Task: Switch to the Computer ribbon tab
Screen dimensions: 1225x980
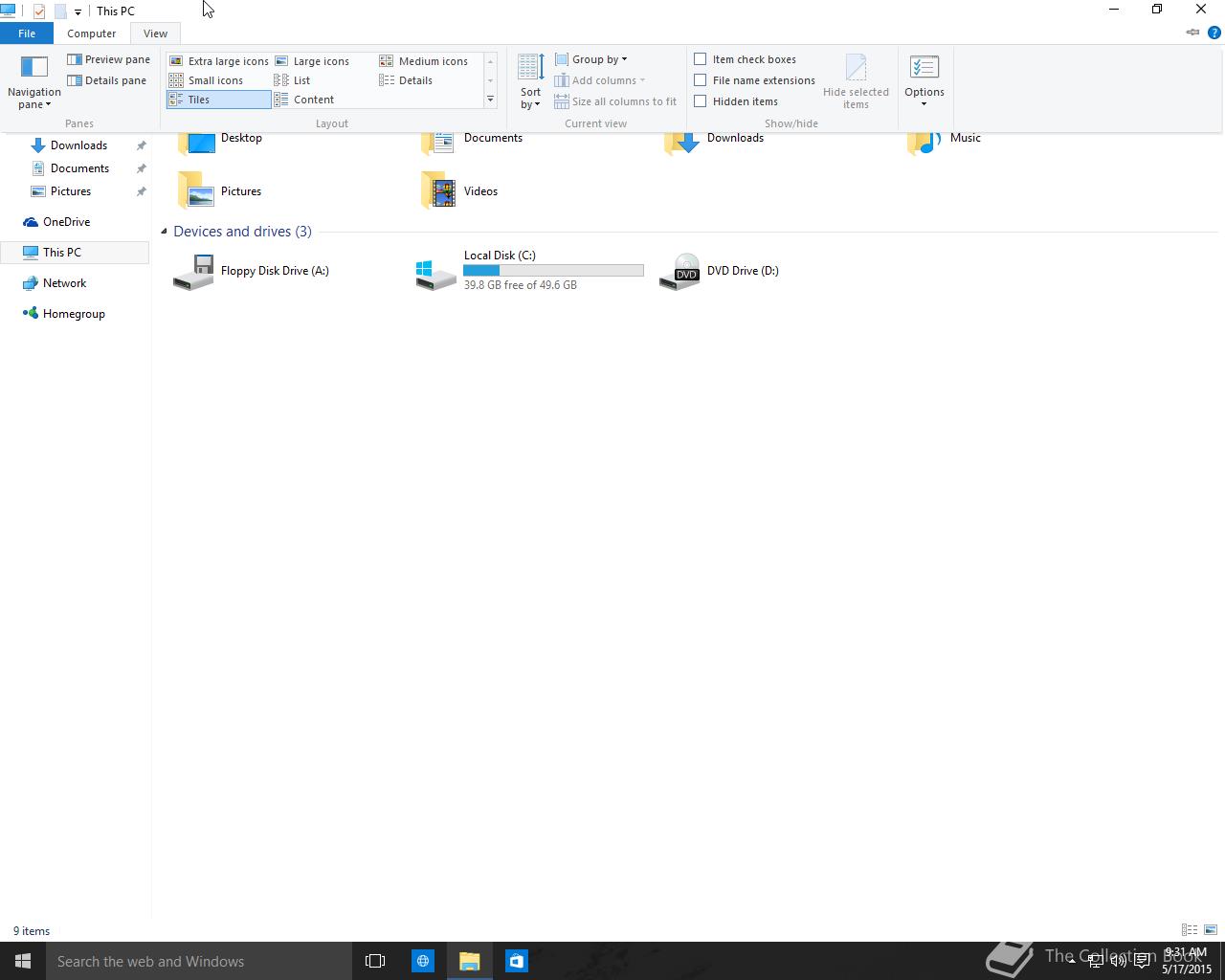Action: [x=91, y=33]
